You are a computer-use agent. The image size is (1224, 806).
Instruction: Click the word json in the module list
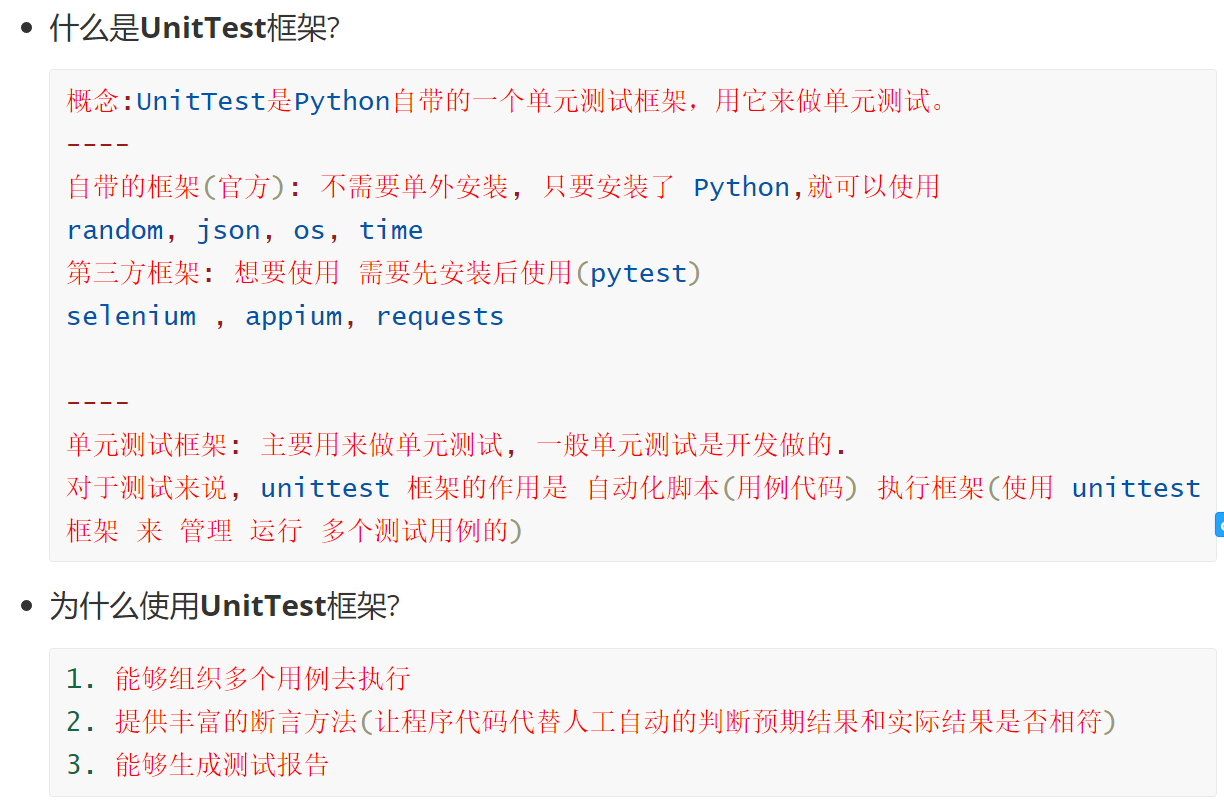(228, 231)
